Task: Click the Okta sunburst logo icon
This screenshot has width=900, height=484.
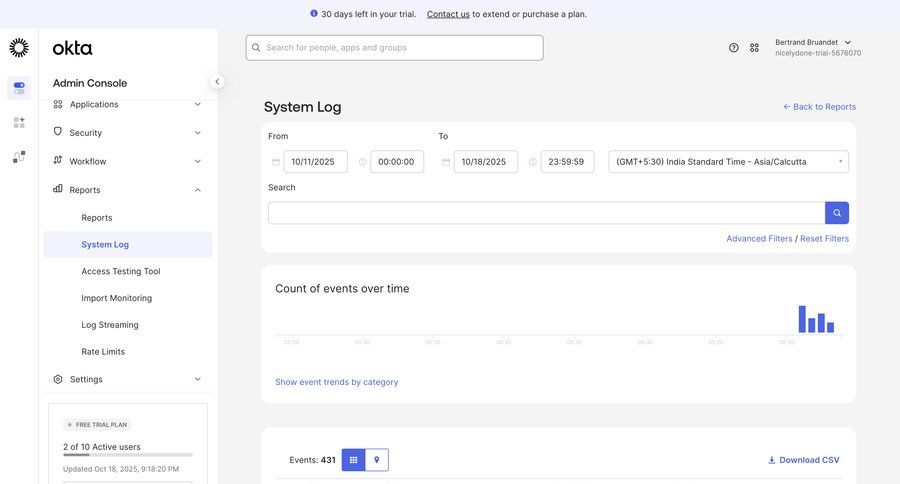Action: (19, 48)
